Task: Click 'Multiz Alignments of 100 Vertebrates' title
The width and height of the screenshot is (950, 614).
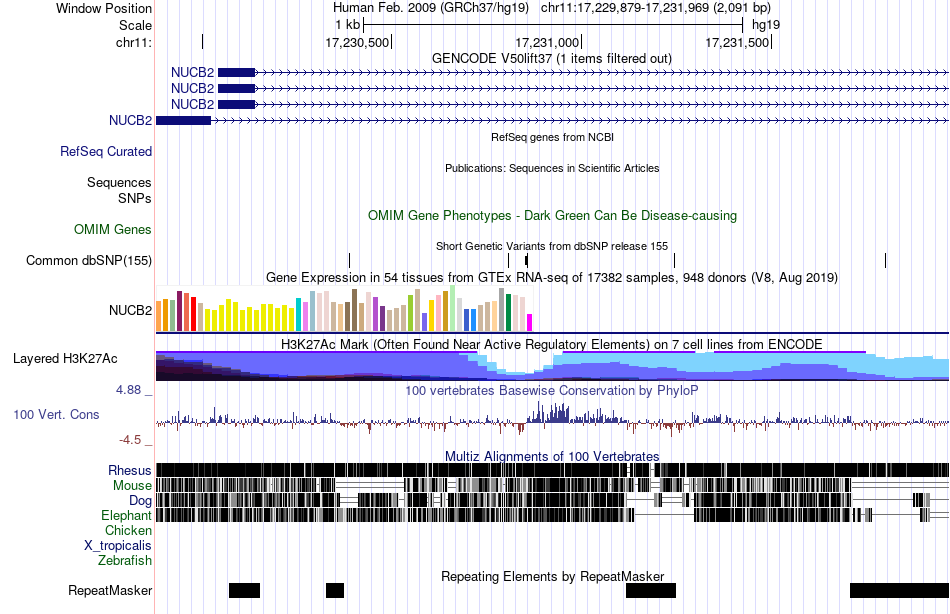Action: click(552, 456)
